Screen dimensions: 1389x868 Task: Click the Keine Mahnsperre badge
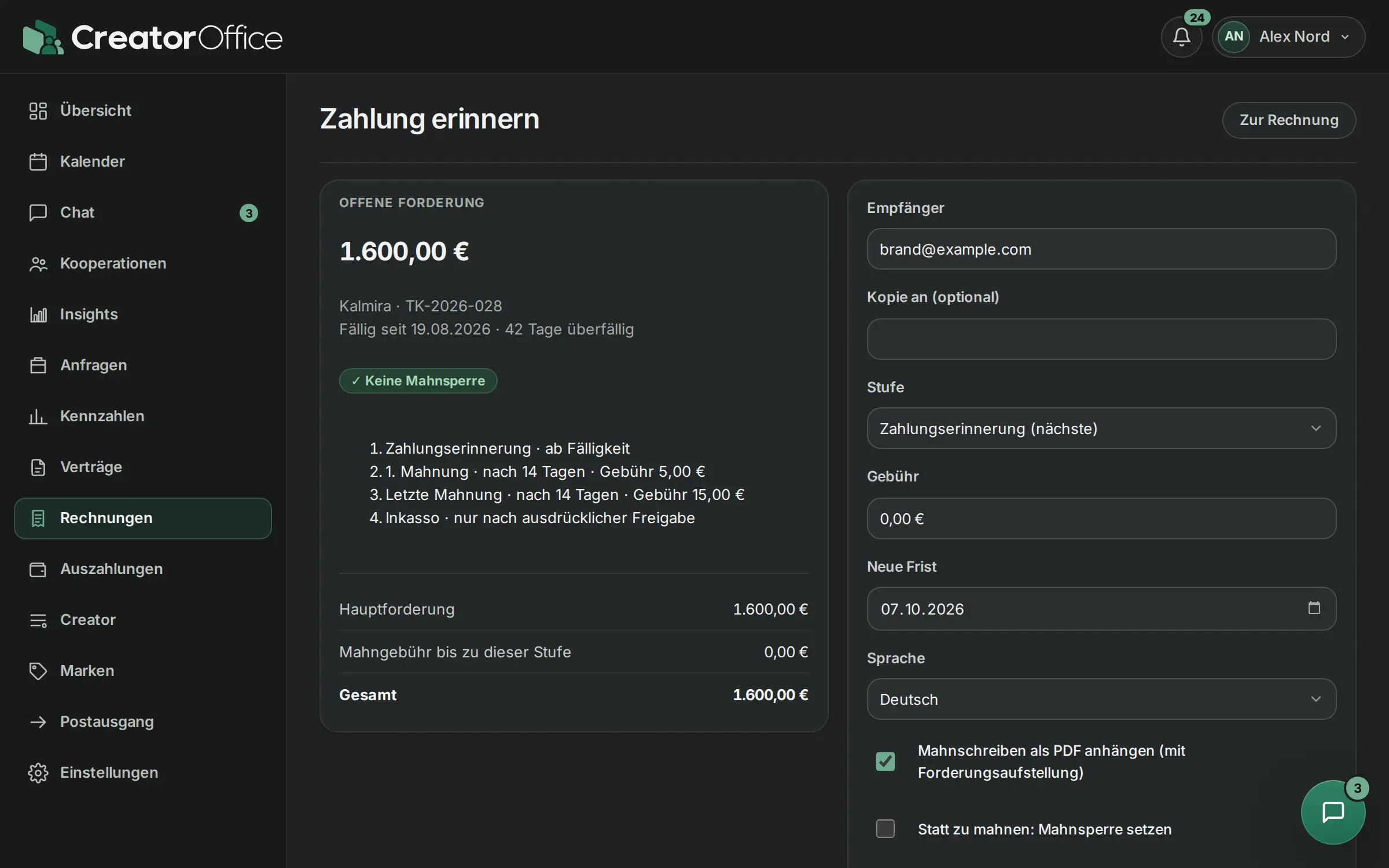pyautogui.click(x=418, y=381)
